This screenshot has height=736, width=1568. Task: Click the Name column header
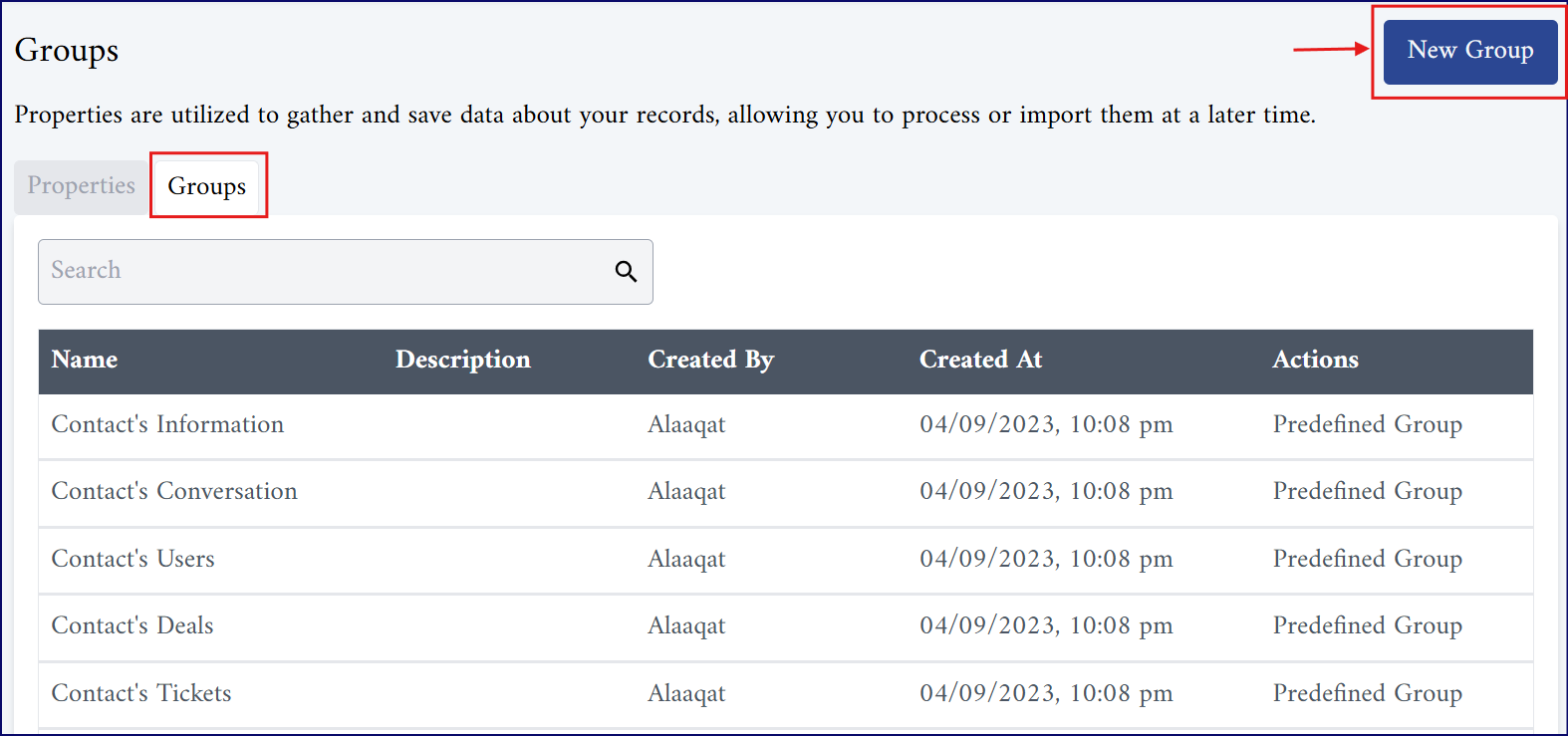[x=85, y=361]
